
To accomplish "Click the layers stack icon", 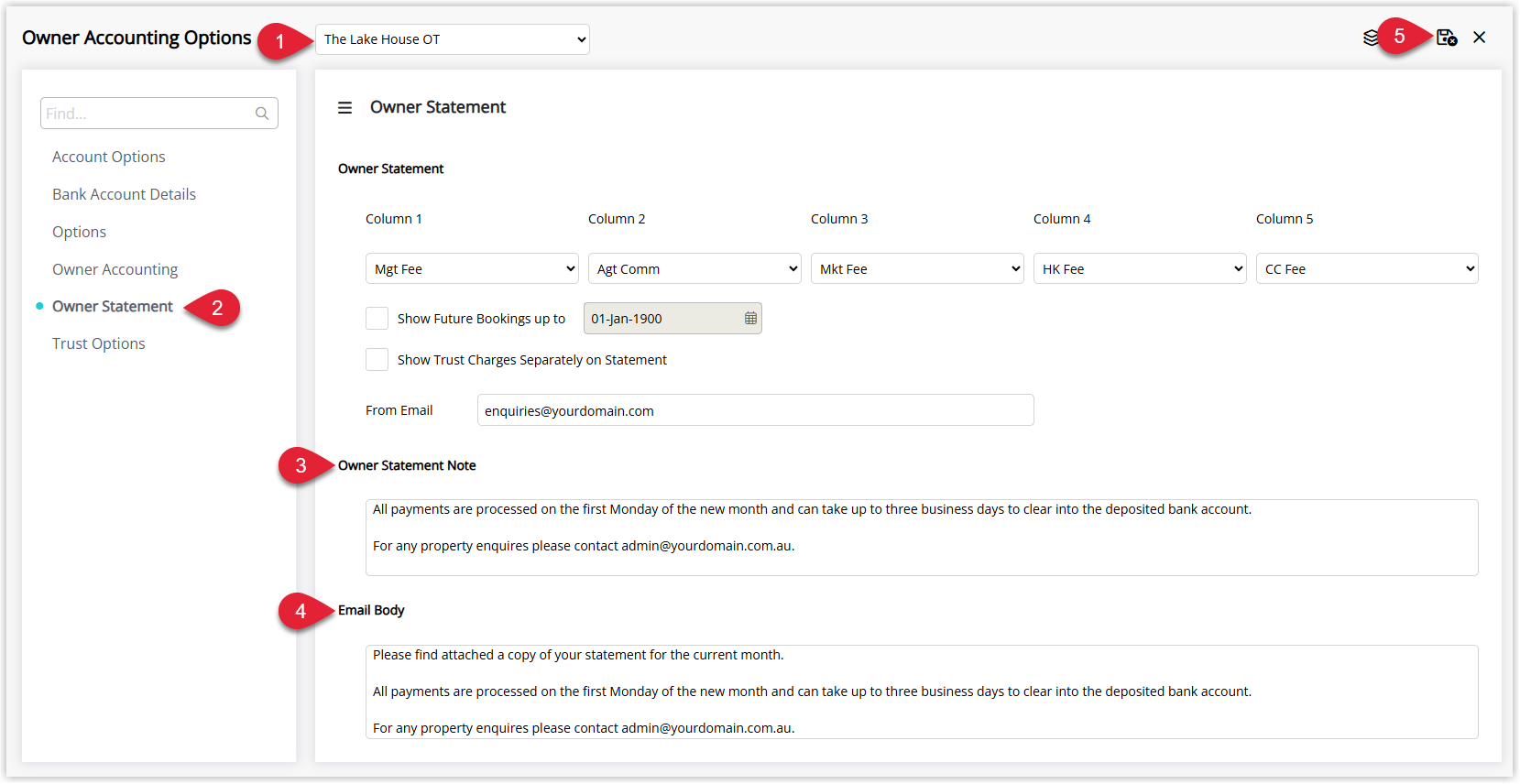I will click(x=1370, y=38).
